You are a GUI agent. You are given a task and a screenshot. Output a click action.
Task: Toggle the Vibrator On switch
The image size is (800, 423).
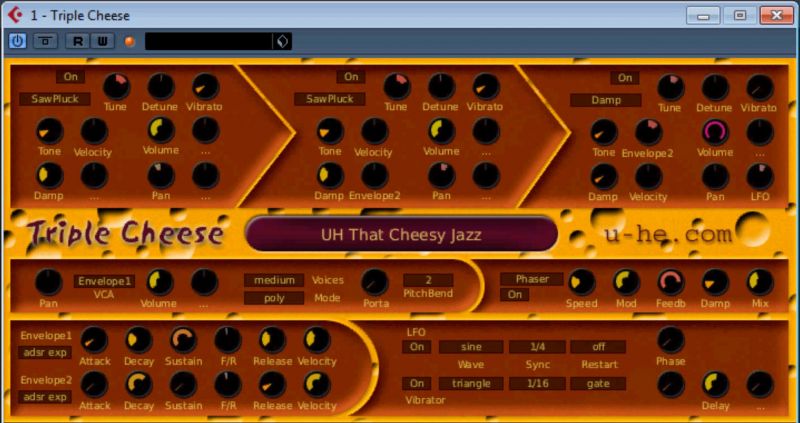coord(417,383)
